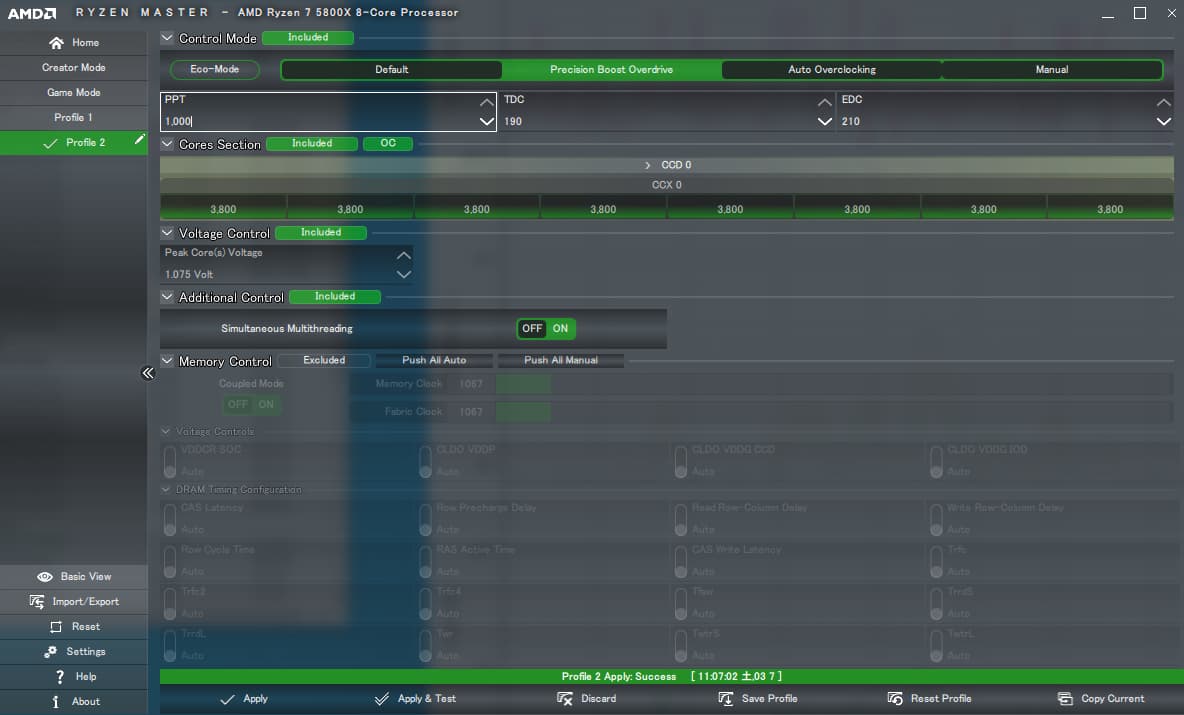Click Push All Auto
The image size is (1184, 715).
coord(434,360)
